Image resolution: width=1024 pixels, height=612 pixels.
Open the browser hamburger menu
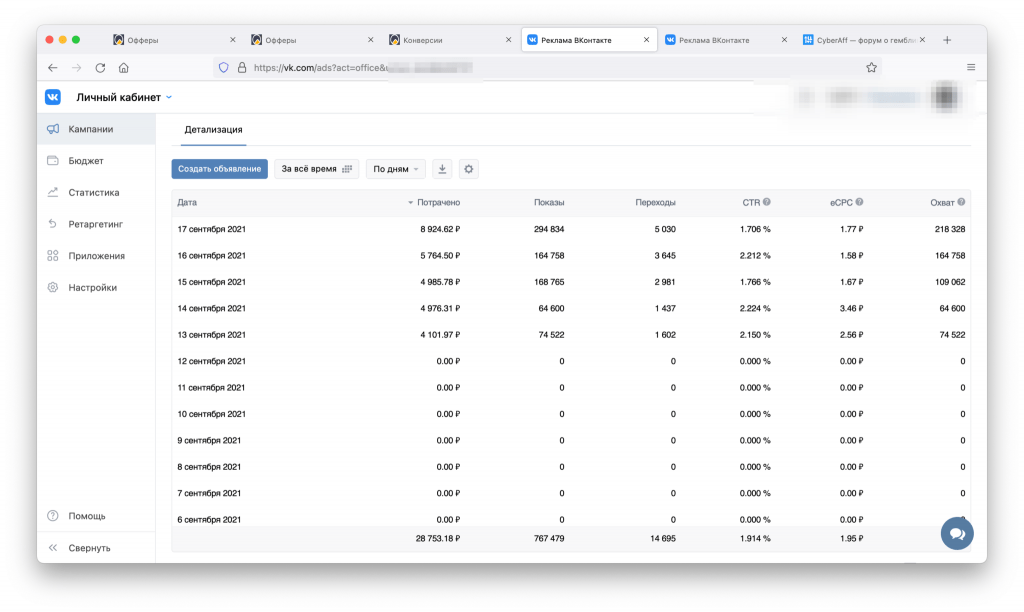[971, 68]
